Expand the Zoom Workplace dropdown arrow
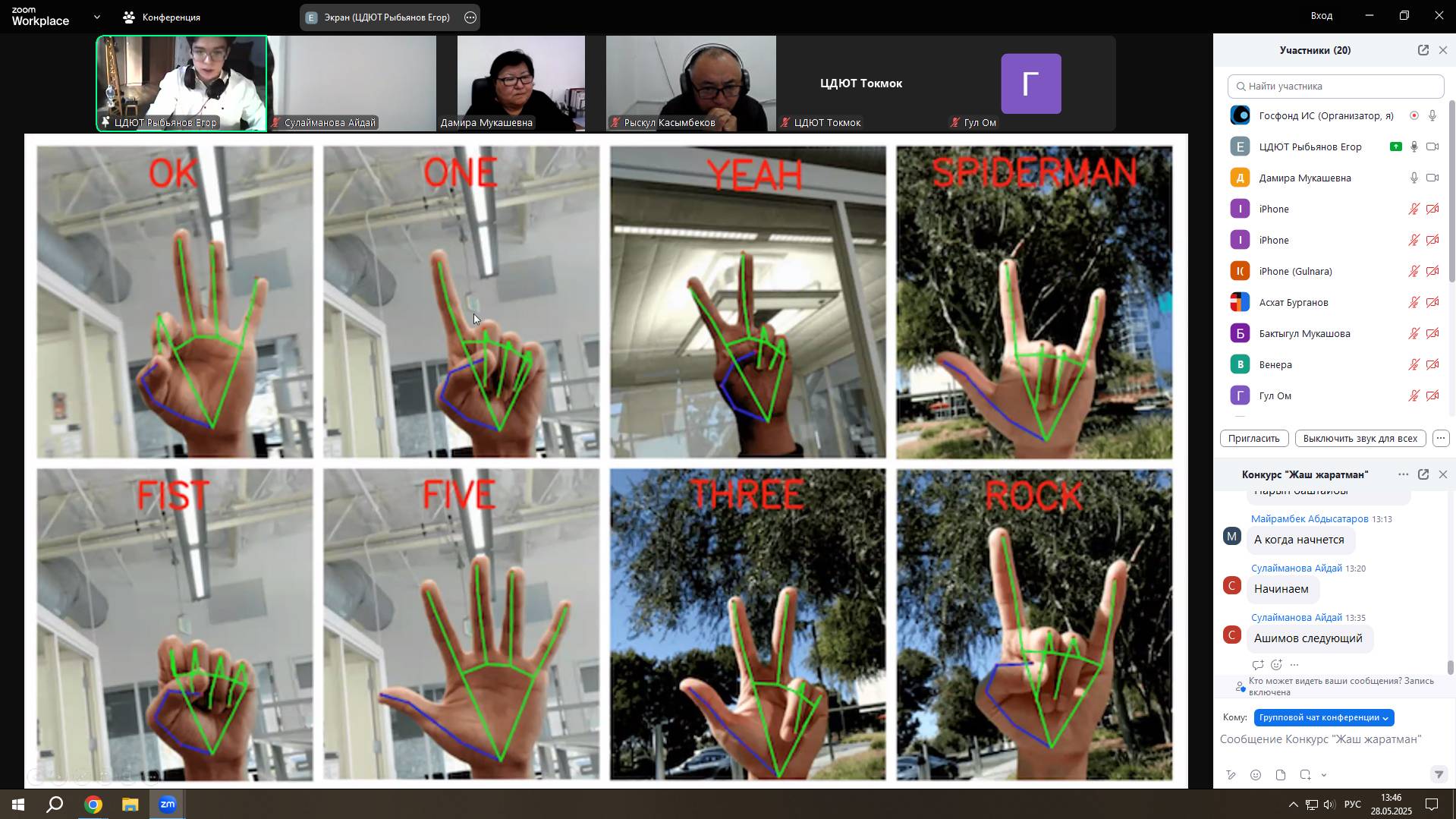This screenshot has width=1456, height=819. click(x=97, y=17)
